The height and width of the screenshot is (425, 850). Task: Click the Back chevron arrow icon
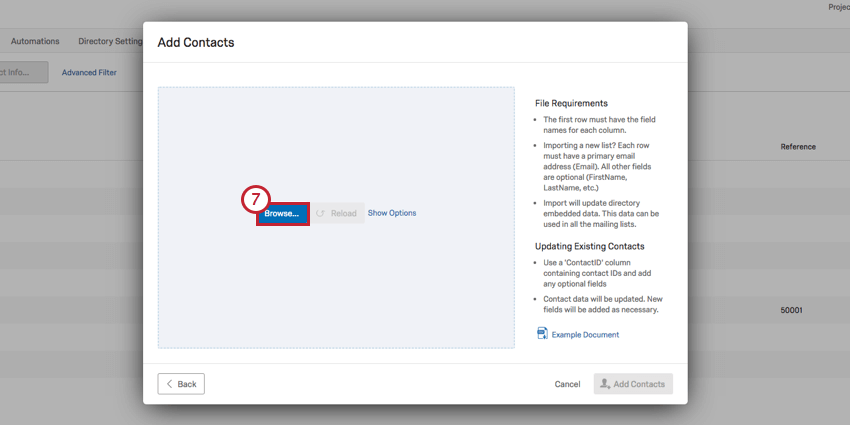169,384
